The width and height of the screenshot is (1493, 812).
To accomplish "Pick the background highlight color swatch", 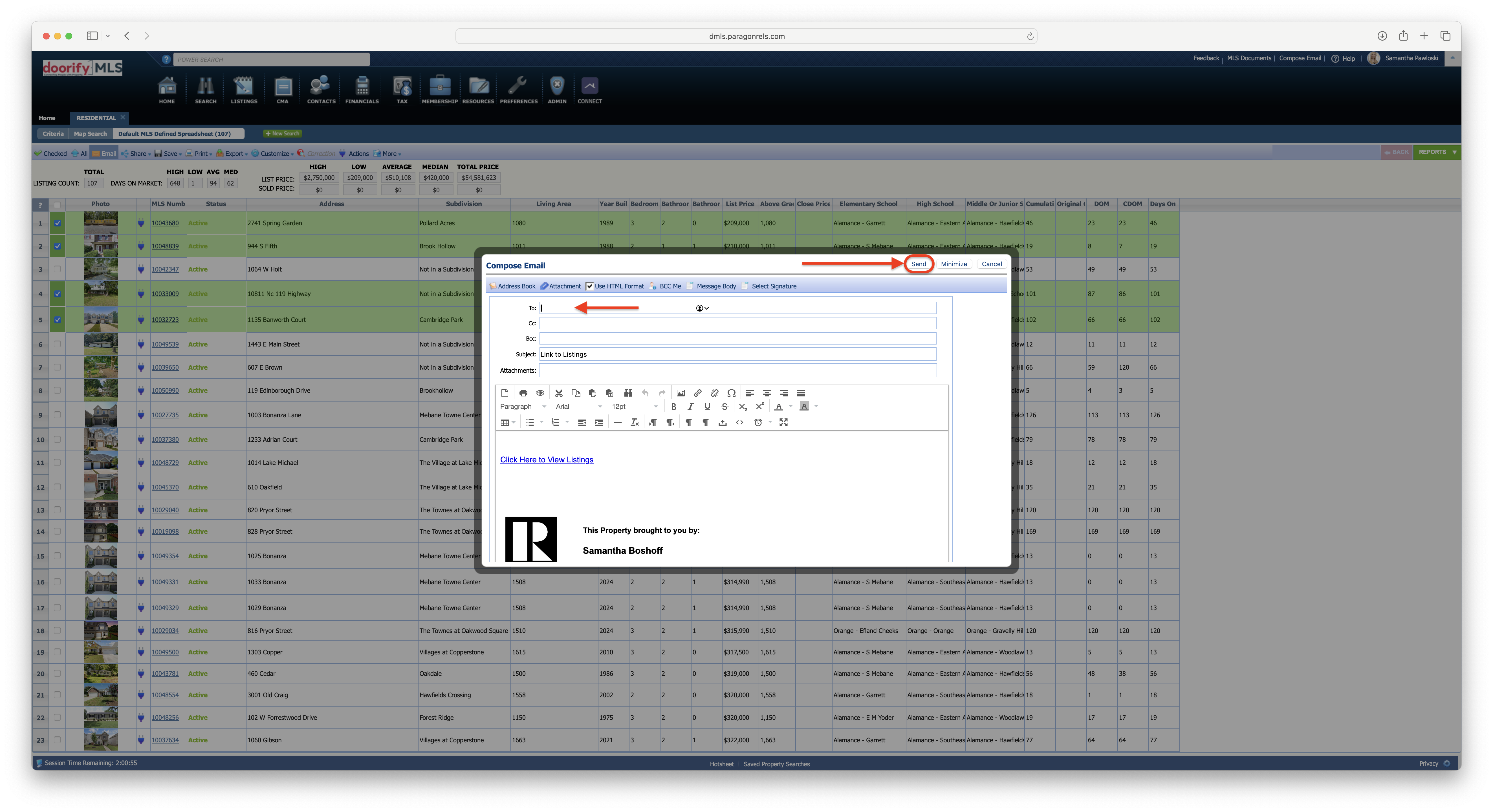I will pos(804,406).
